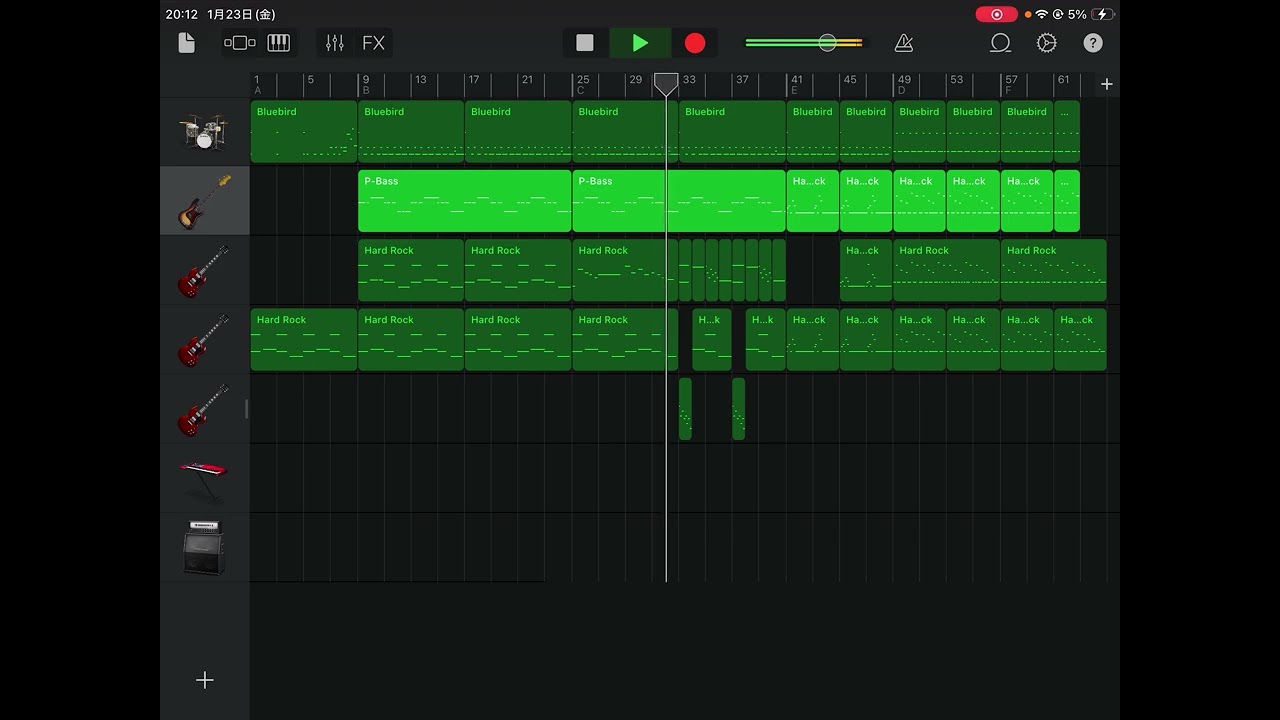1280x720 pixels.
Task: Select short region at bar 33 on fifth track
Action: pos(685,409)
